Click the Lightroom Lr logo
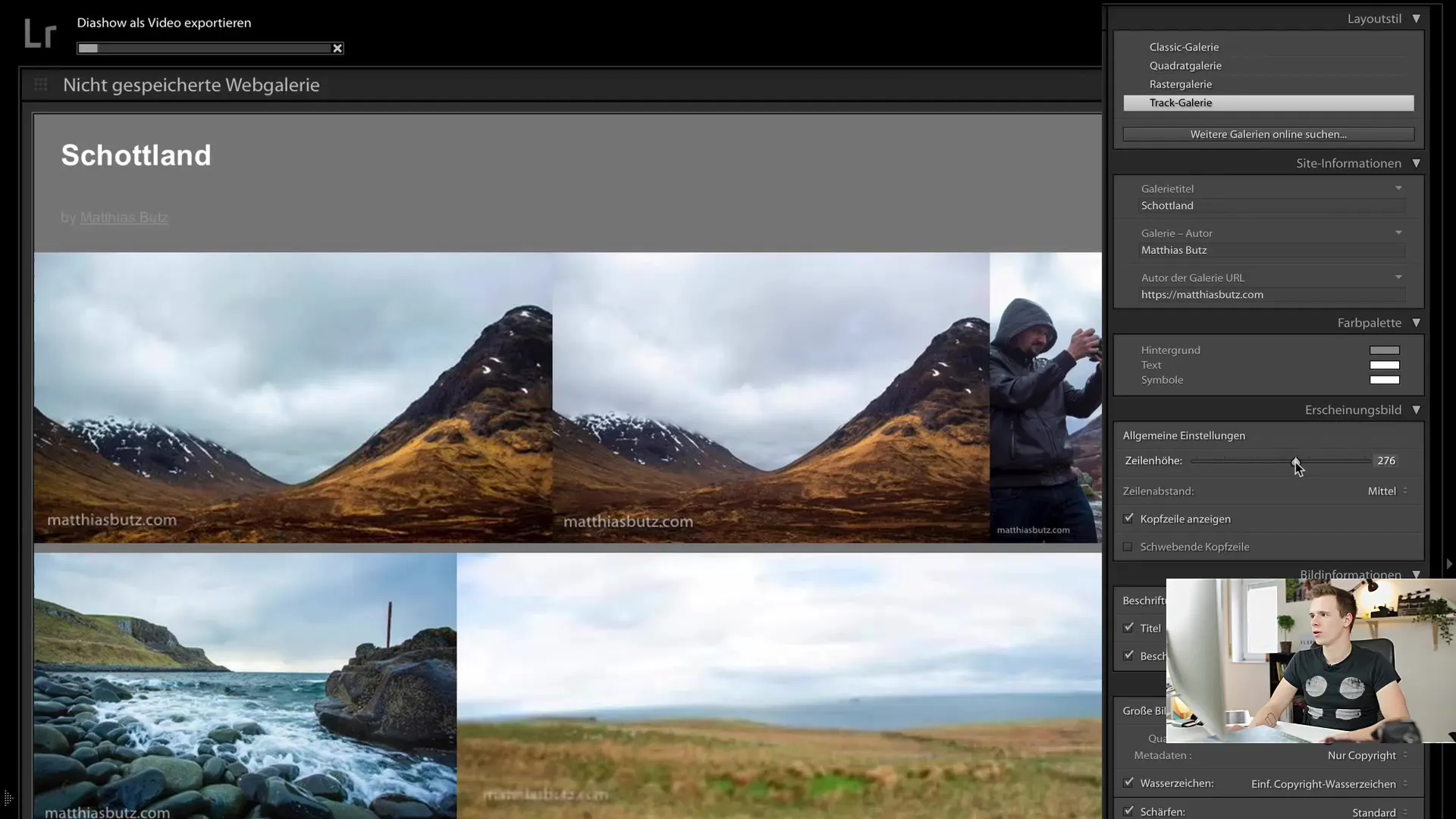The image size is (1456, 819). [40, 34]
